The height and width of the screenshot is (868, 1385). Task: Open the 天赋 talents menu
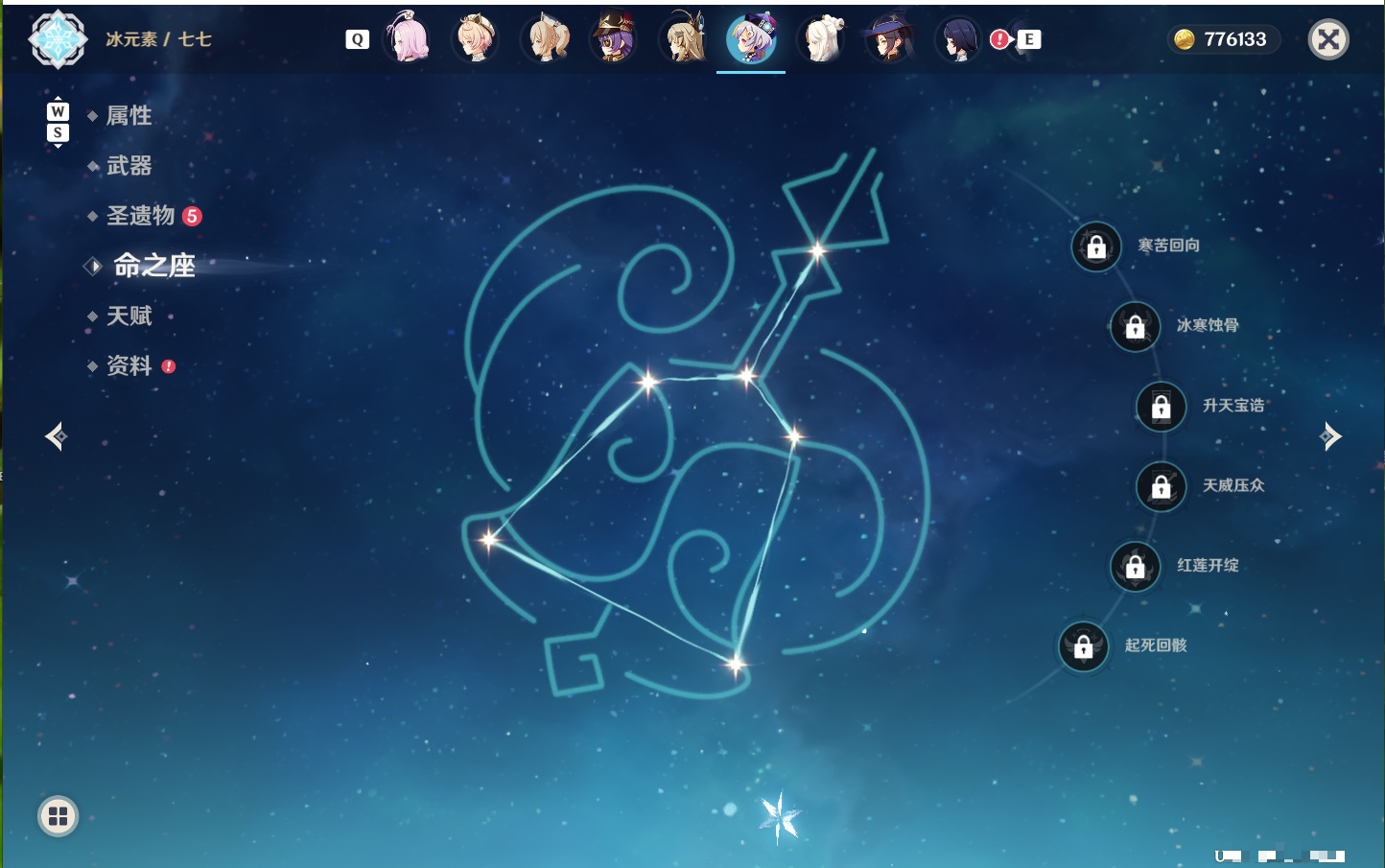(x=129, y=316)
